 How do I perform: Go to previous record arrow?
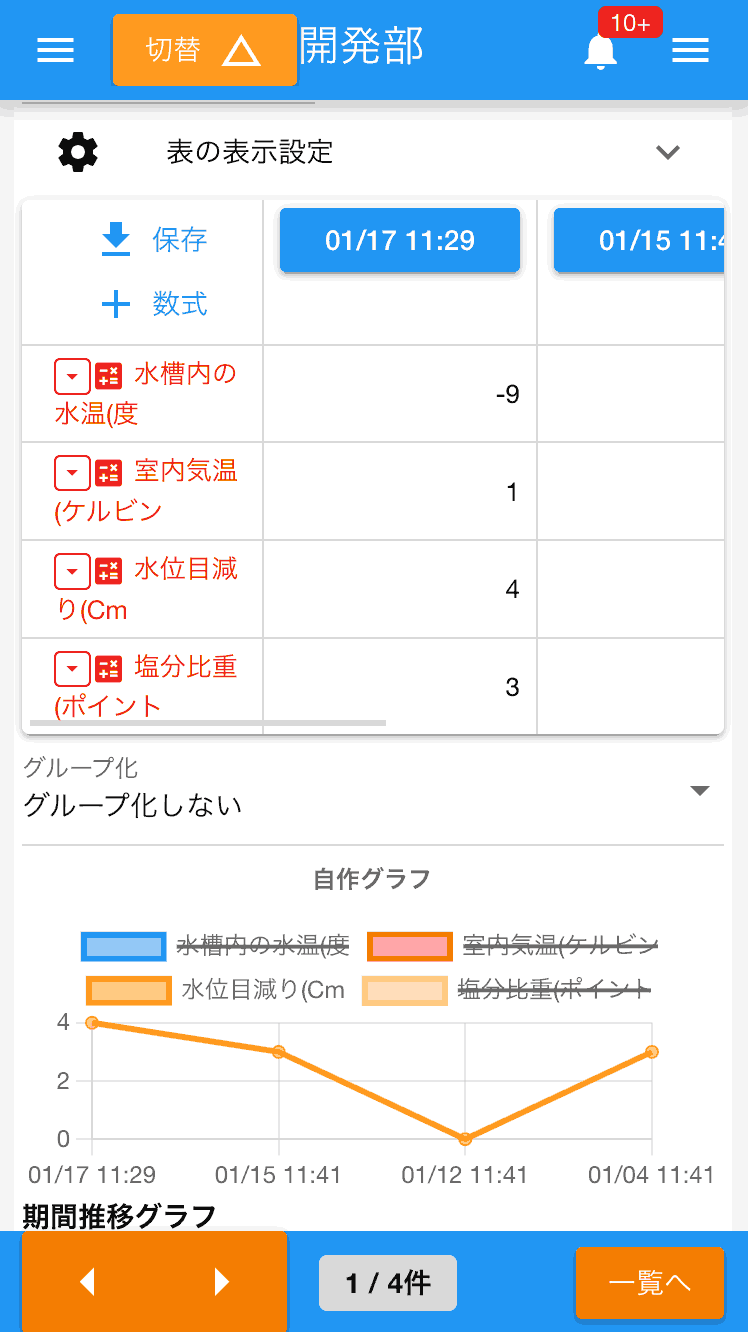coord(87,1282)
